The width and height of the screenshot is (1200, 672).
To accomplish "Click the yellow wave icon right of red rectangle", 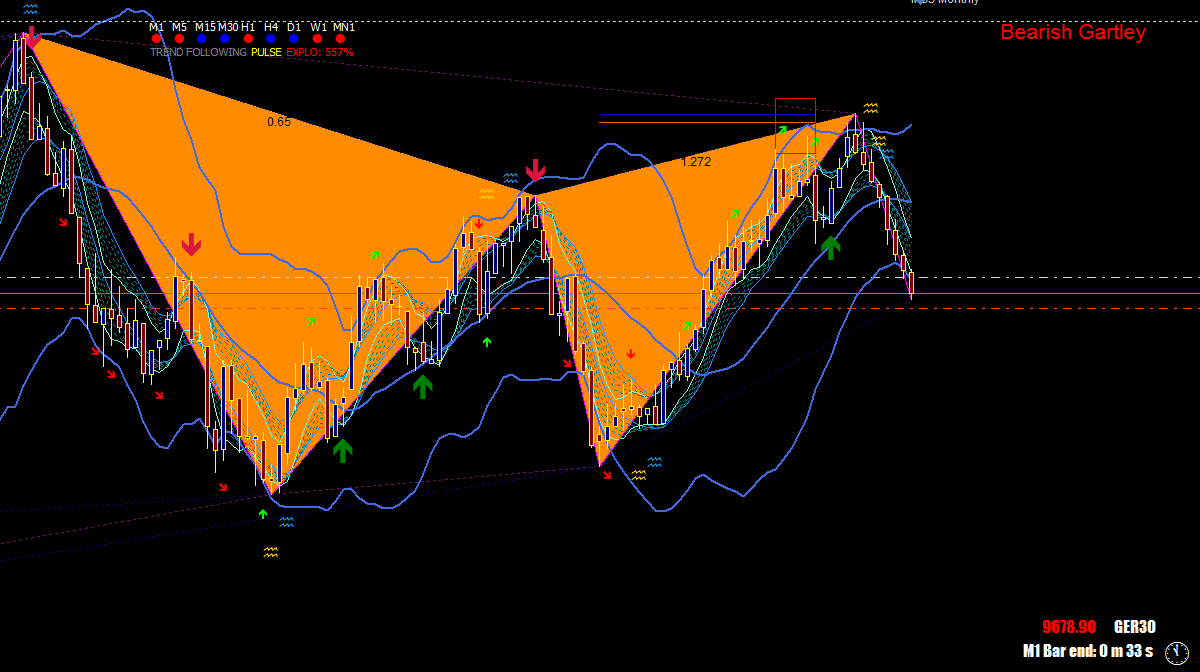I will pyautogui.click(x=871, y=108).
